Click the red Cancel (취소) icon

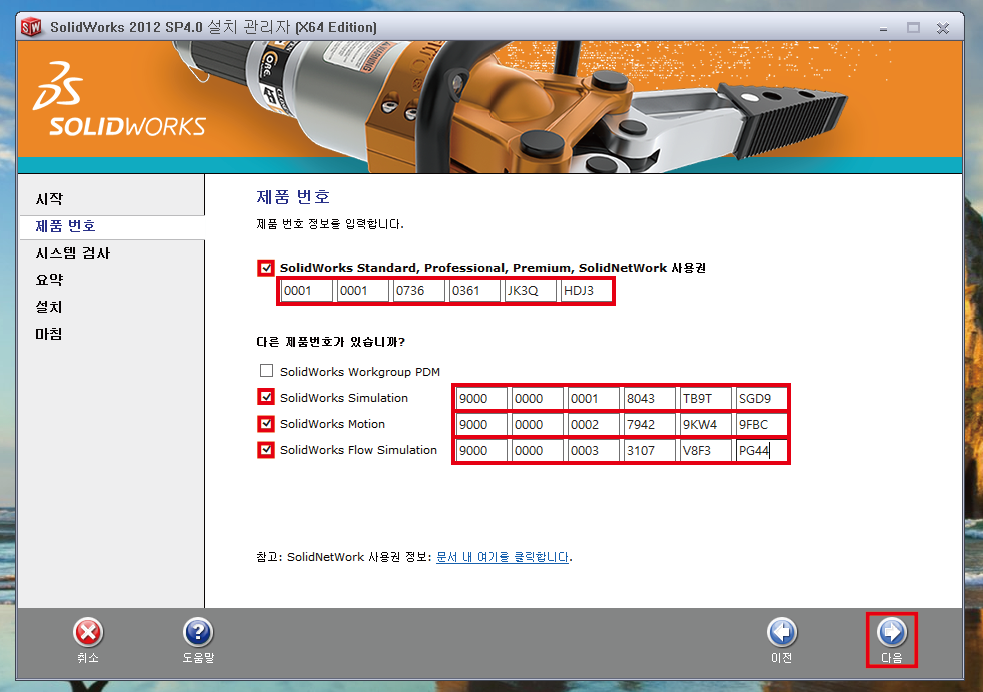pos(88,632)
